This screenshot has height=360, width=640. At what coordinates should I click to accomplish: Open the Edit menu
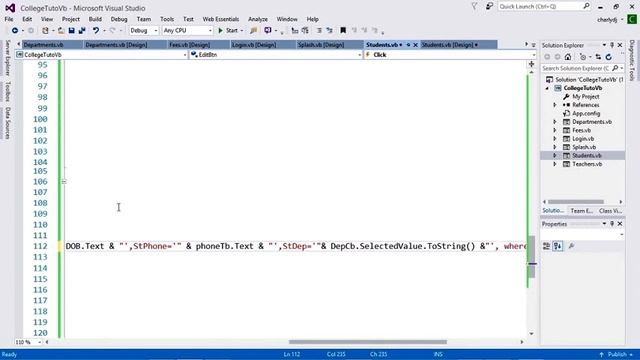(x=27, y=19)
